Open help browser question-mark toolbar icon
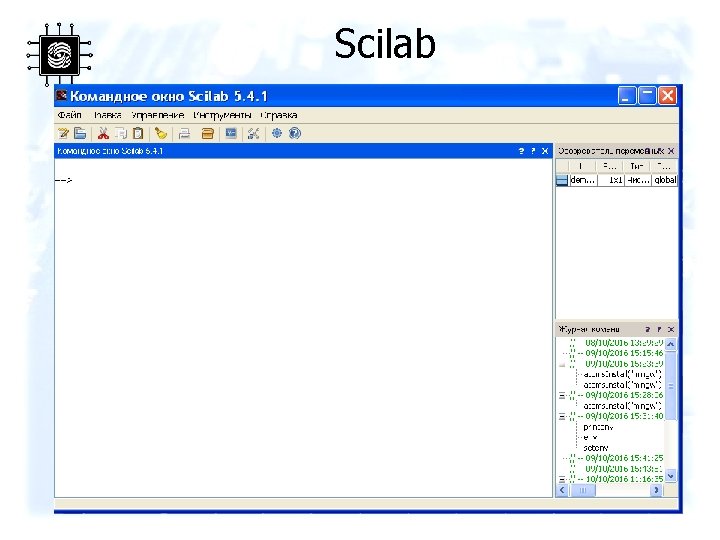This screenshot has width=720, height=540. pyautogui.click(x=295, y=134)
